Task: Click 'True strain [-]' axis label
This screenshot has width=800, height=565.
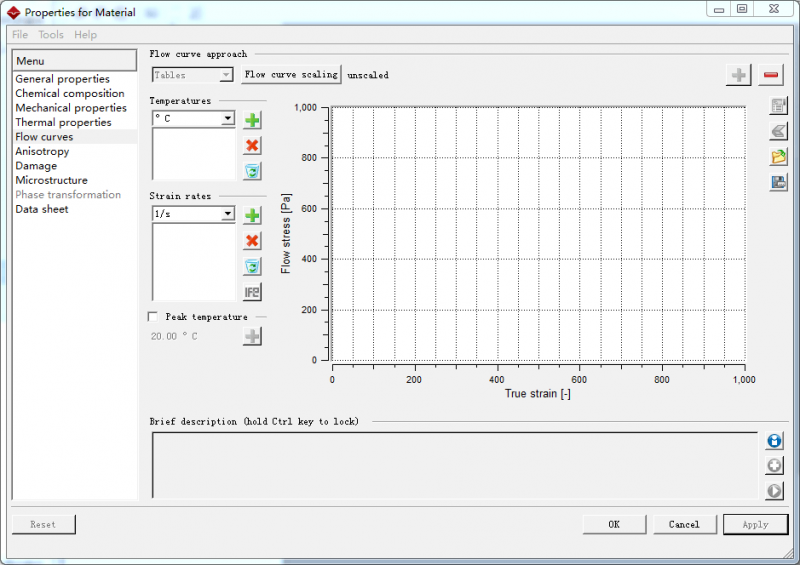Action: pyautogui.click(x=538, y=394)
